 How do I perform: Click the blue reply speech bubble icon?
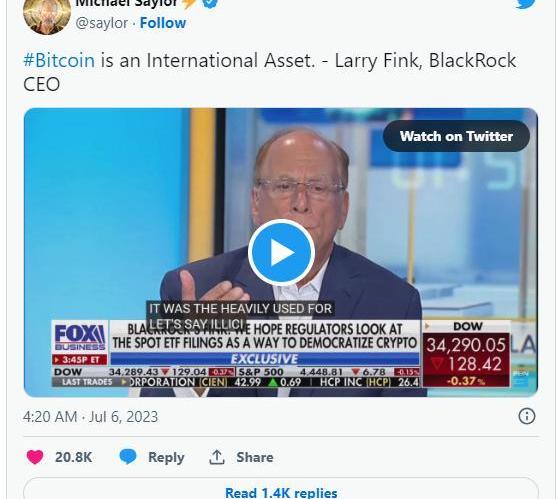click(128, 456)
